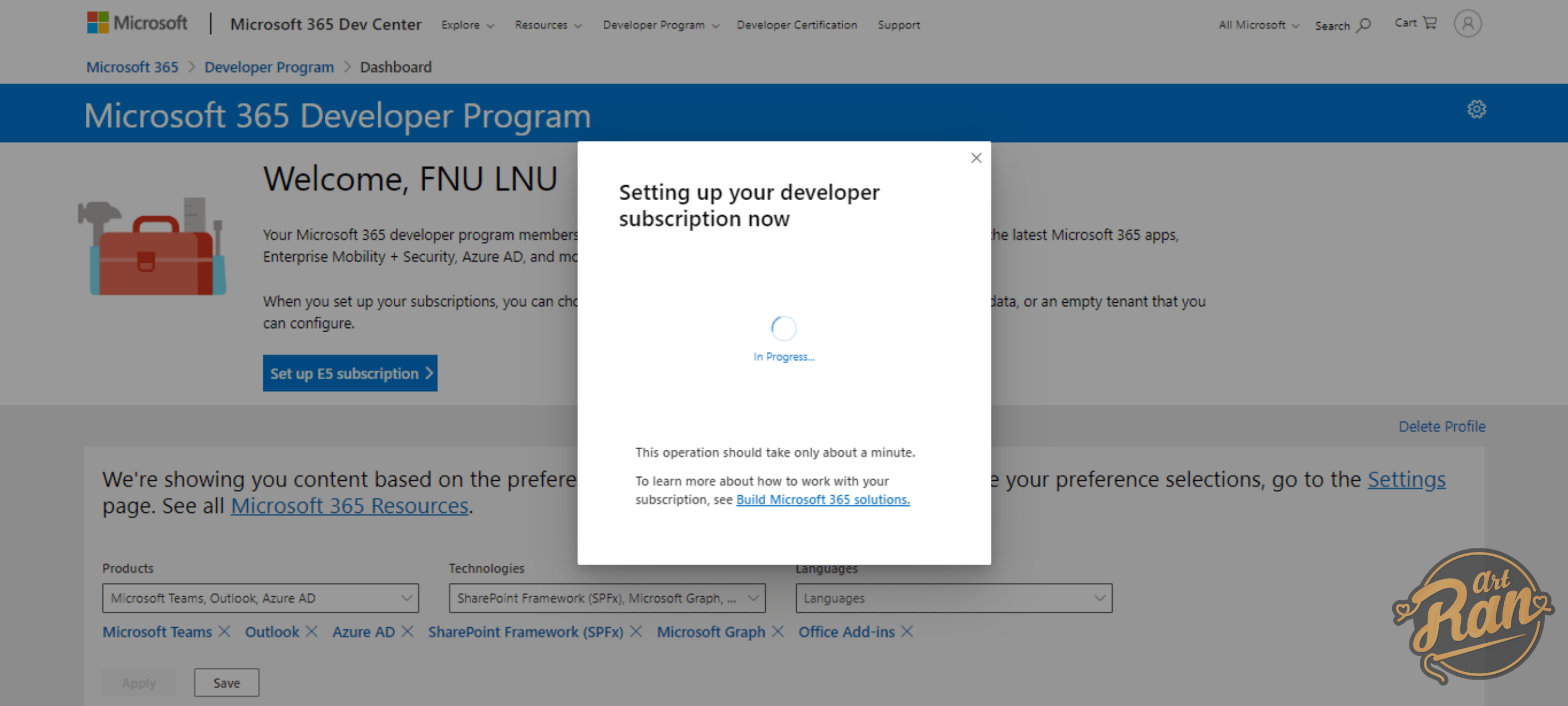Expand the Explore menu
The image size is (1568, 706).
click(x=467, y=25)
